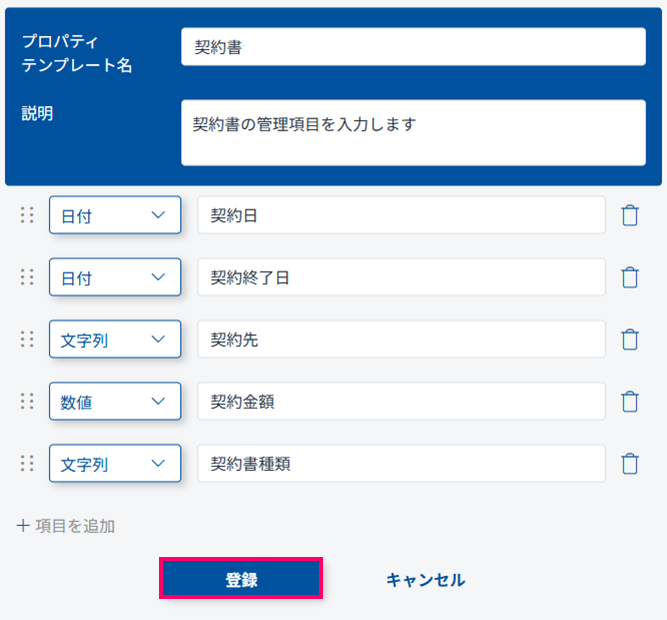Image resolution: width=667 pixels, height=620 pixels.
Task: Click 項目を追加 to add an item
Action: (66, 525)
